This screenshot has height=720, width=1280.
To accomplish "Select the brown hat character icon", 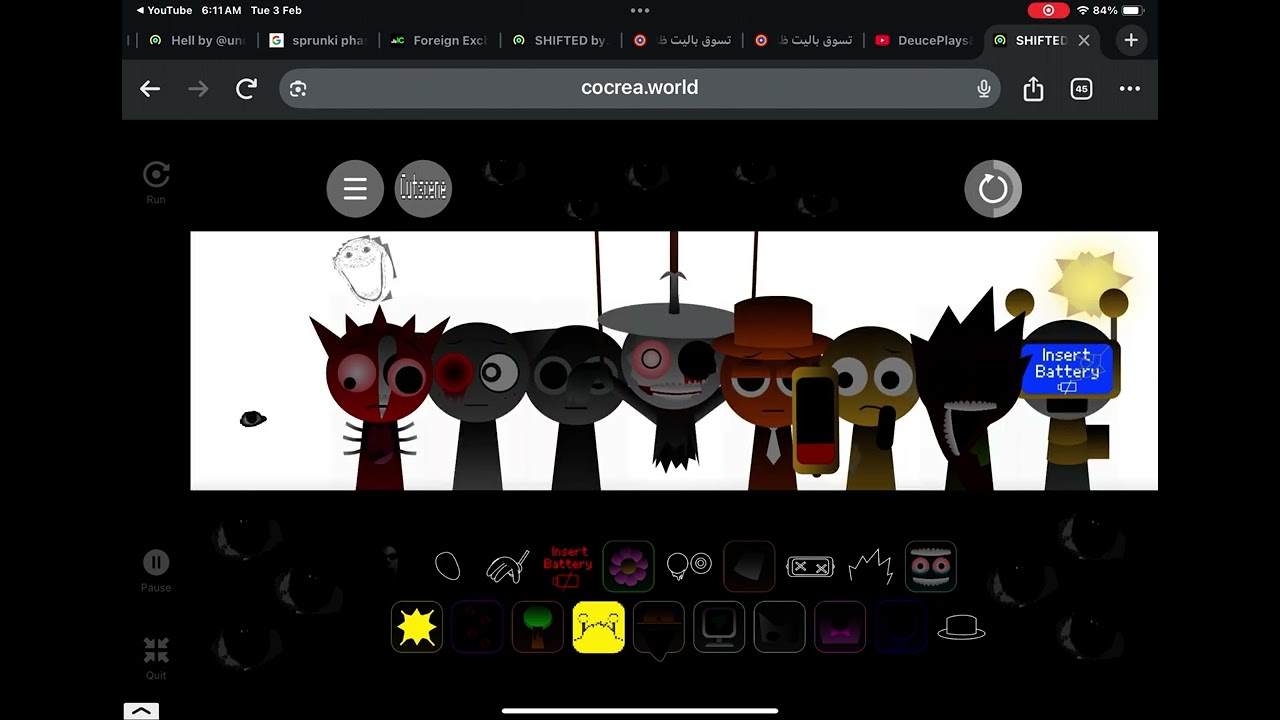I will click(658, 628).
